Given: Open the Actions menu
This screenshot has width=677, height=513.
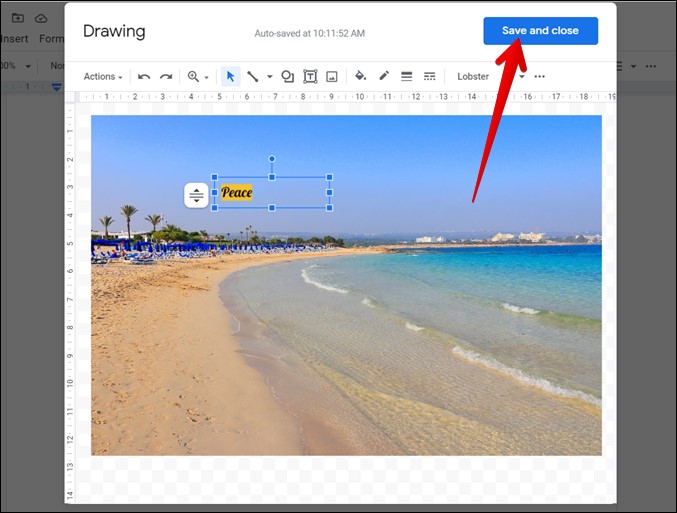Looking at the screenshot, I should pyautogui.click(x=103, y=77).
